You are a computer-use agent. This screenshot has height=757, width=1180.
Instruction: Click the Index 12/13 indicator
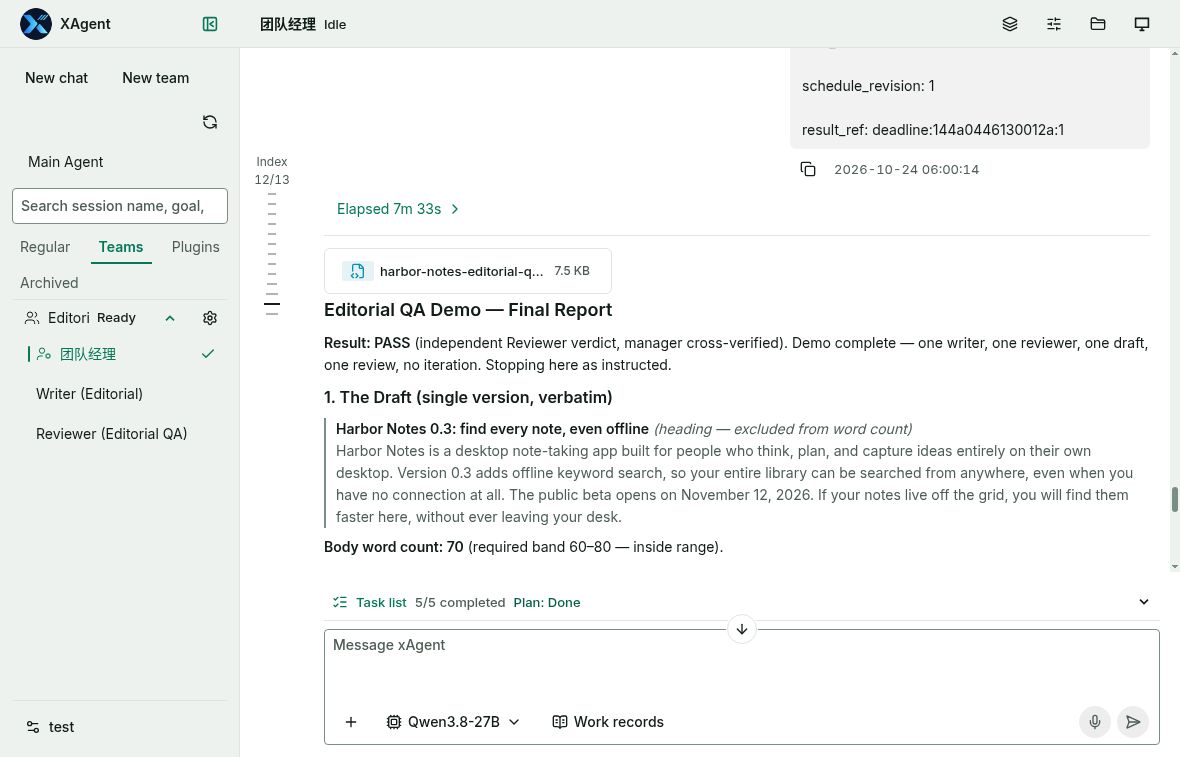[272, 171]
